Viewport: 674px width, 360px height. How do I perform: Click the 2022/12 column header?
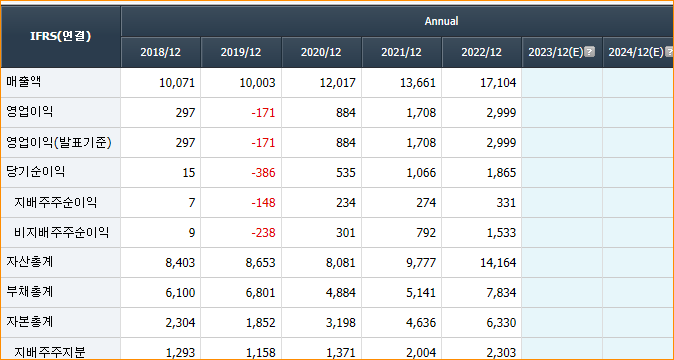click(x=481, y=52)
